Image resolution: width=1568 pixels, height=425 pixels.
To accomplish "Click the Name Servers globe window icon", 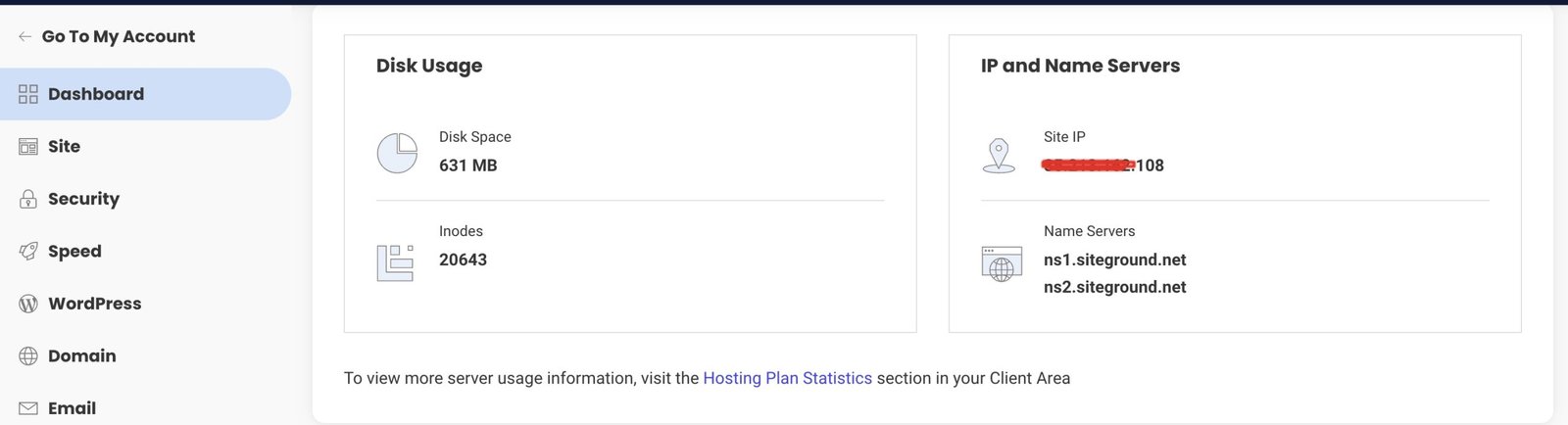I will [1002, 264].
